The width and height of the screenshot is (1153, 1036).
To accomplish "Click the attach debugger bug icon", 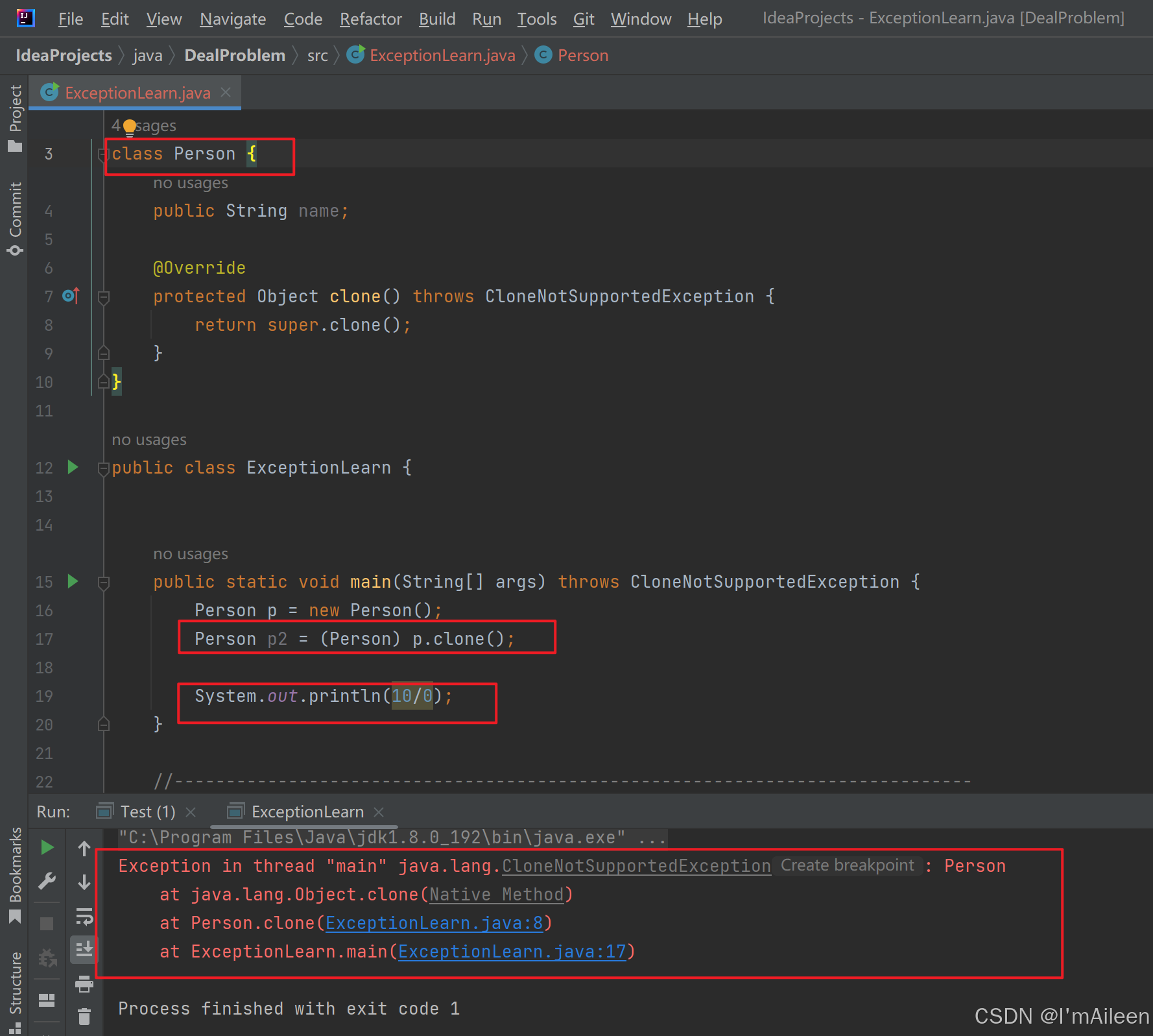I will [47, 958].
